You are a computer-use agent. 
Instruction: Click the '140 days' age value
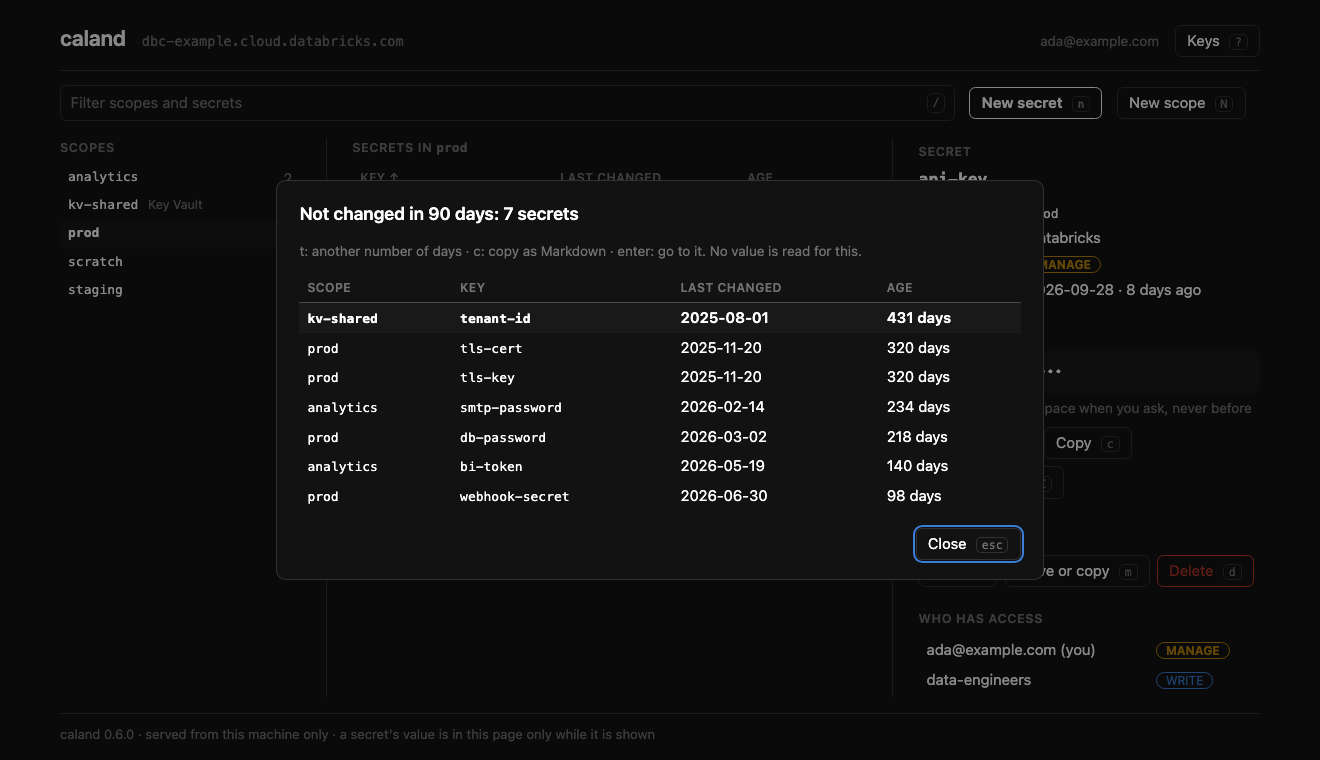[917, 466]
